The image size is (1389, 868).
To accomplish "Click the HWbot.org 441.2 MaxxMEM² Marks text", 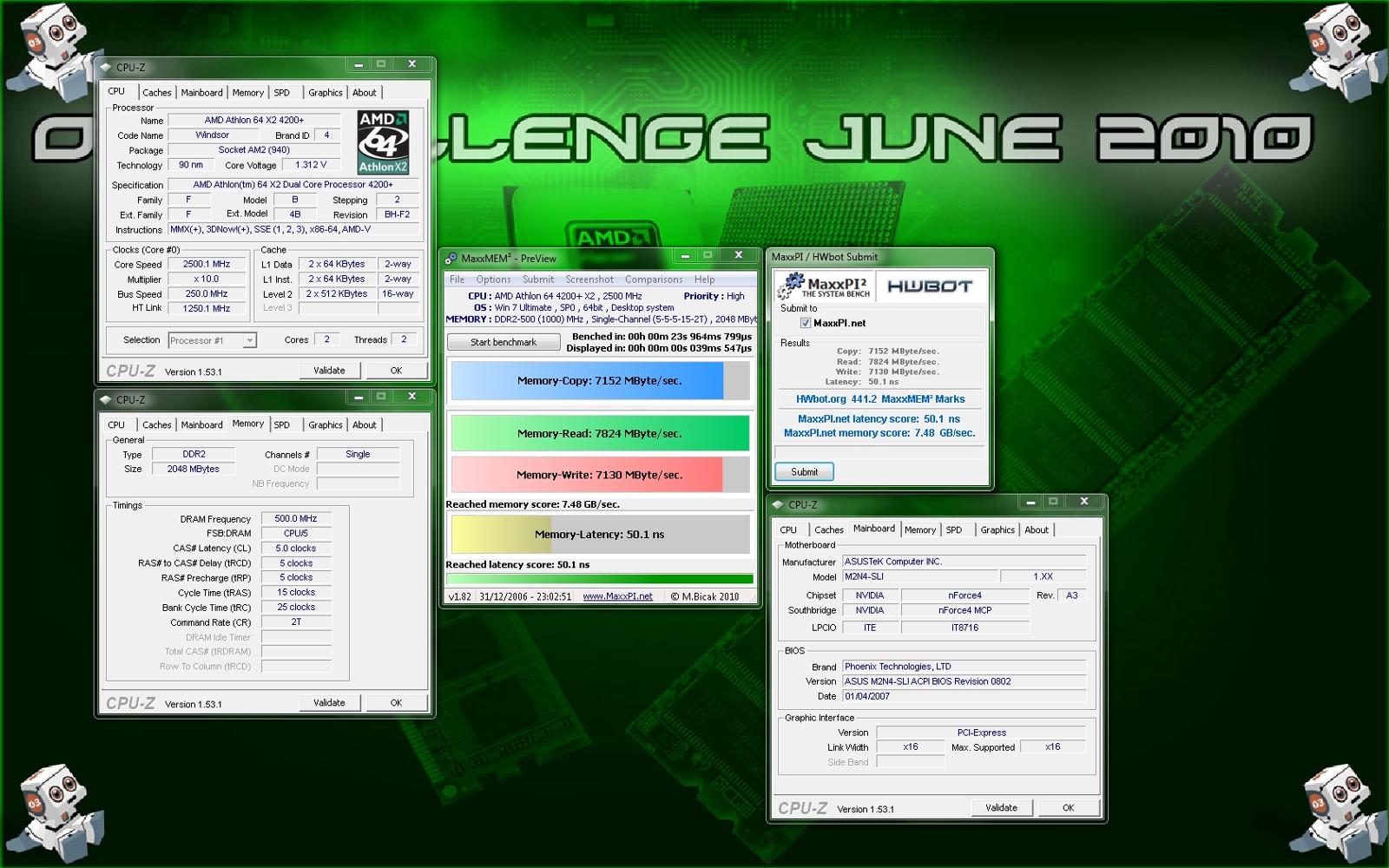I will tap(880, 399).
